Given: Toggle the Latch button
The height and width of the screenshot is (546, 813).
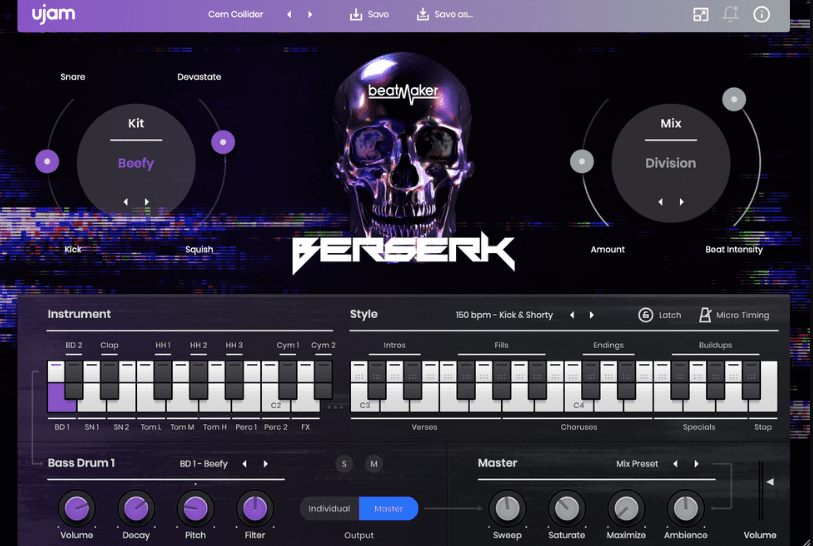Looking at the screenshot, I should click(660, 315).
